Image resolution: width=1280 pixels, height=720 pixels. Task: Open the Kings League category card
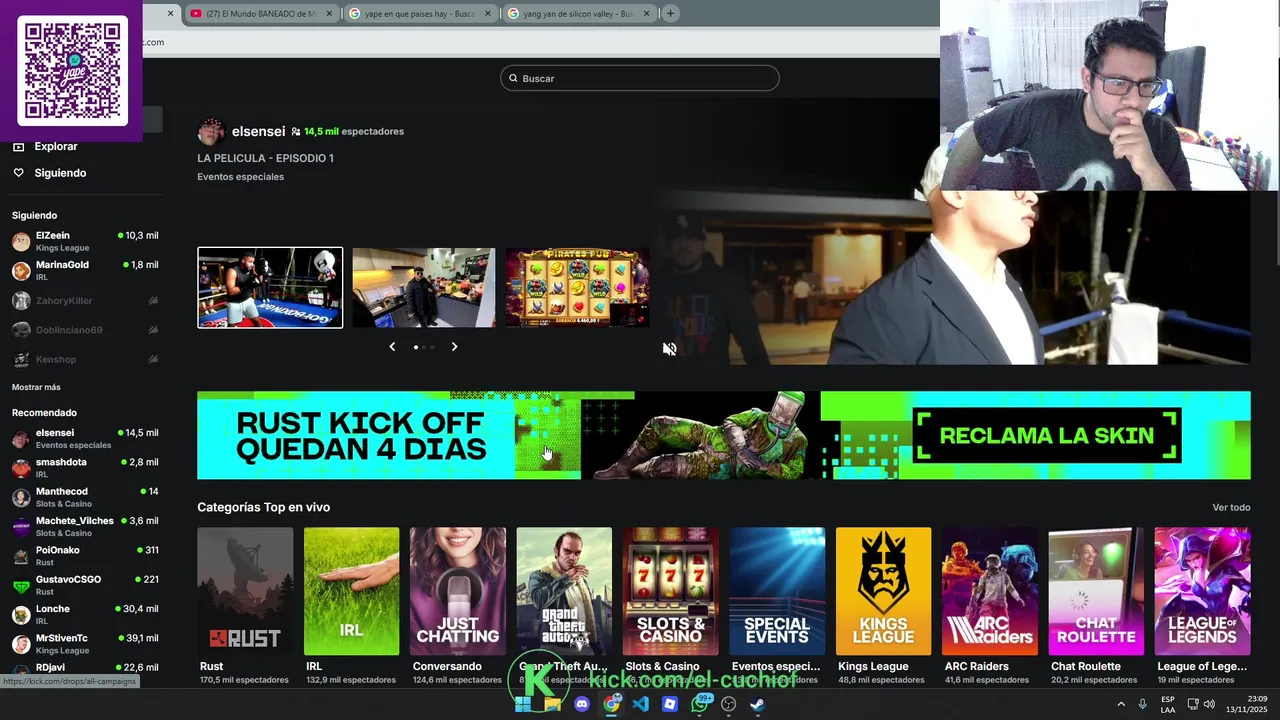(883, 591)
